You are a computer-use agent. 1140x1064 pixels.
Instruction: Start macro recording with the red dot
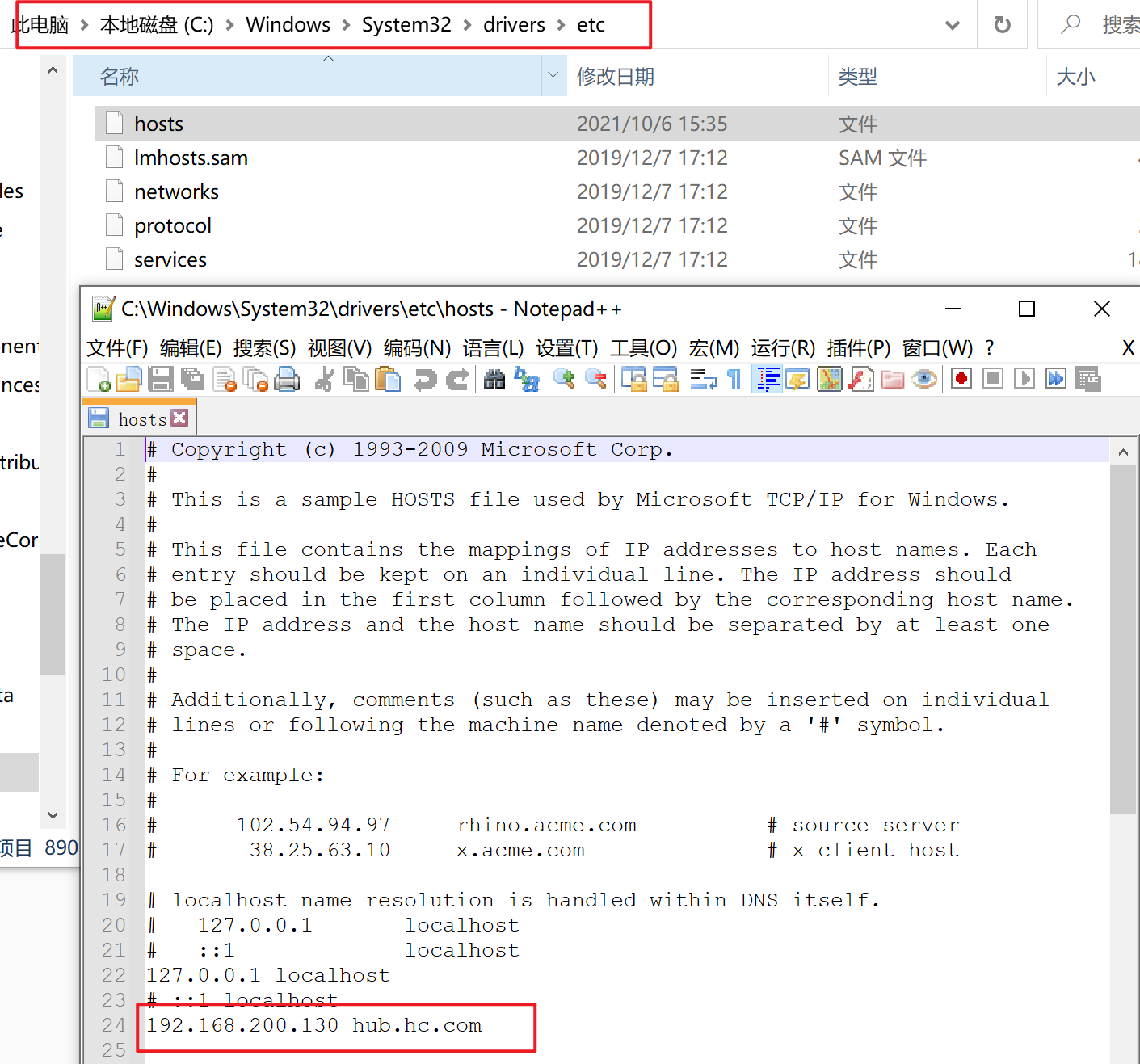coord(961,379)
